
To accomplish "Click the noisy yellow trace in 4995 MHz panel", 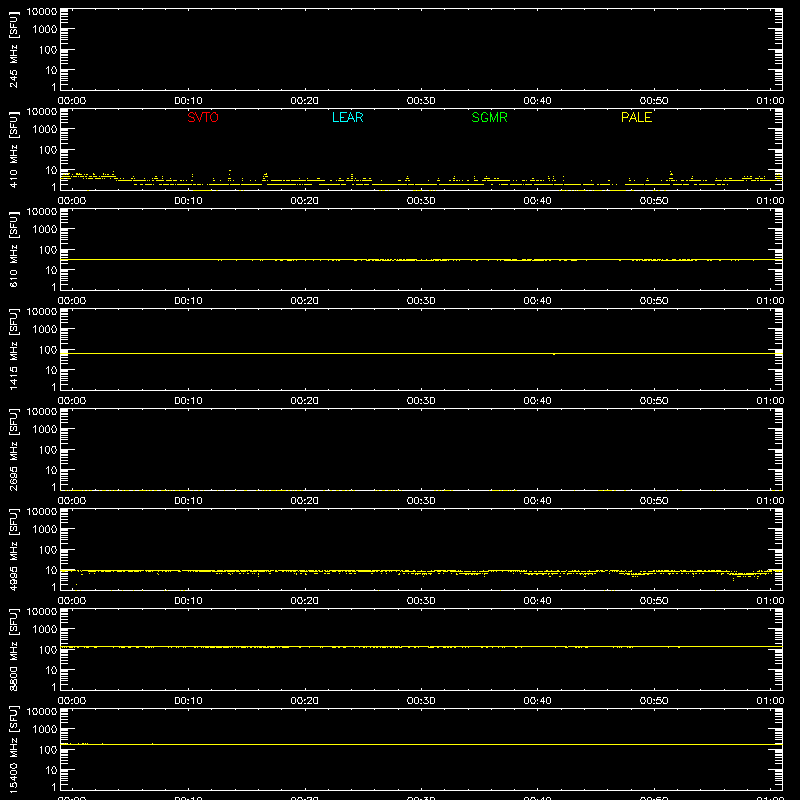I will [x=421, y=571].
